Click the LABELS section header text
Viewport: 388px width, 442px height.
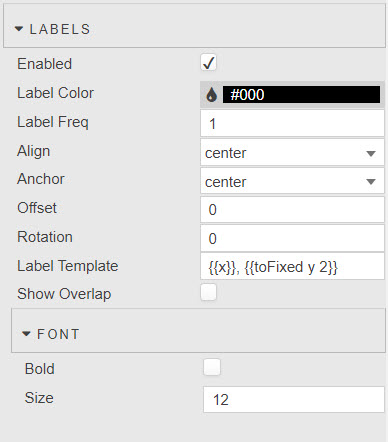point(60,29)
